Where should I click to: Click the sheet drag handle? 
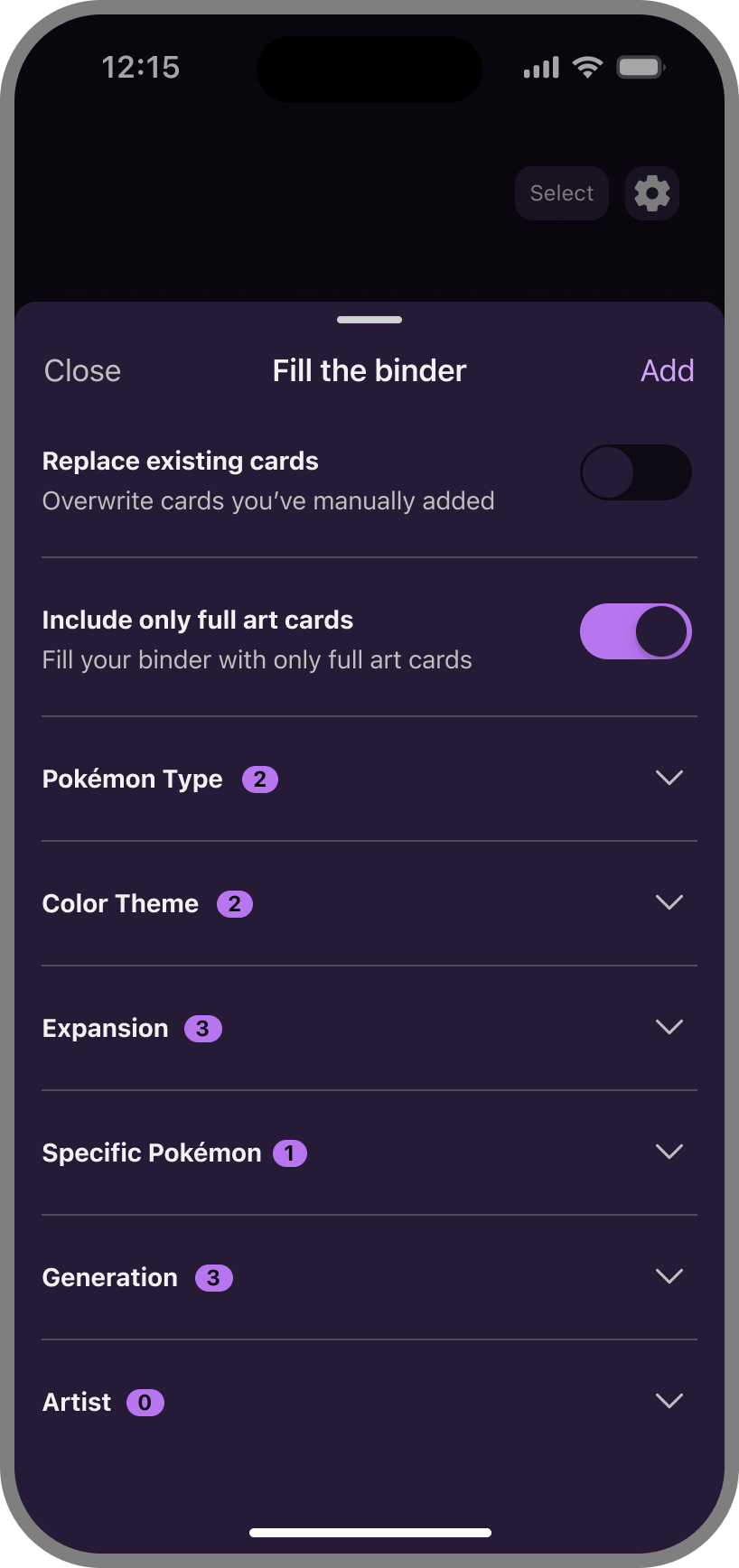pos(369,320)
